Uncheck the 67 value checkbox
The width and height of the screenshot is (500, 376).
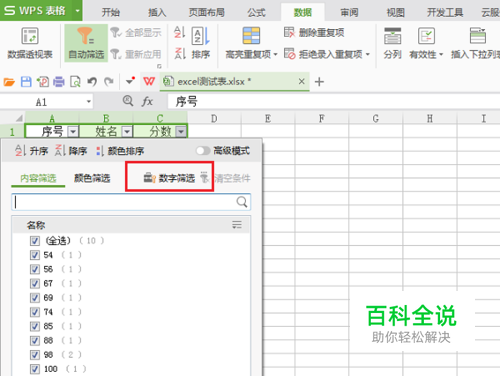tap(35, 284)
